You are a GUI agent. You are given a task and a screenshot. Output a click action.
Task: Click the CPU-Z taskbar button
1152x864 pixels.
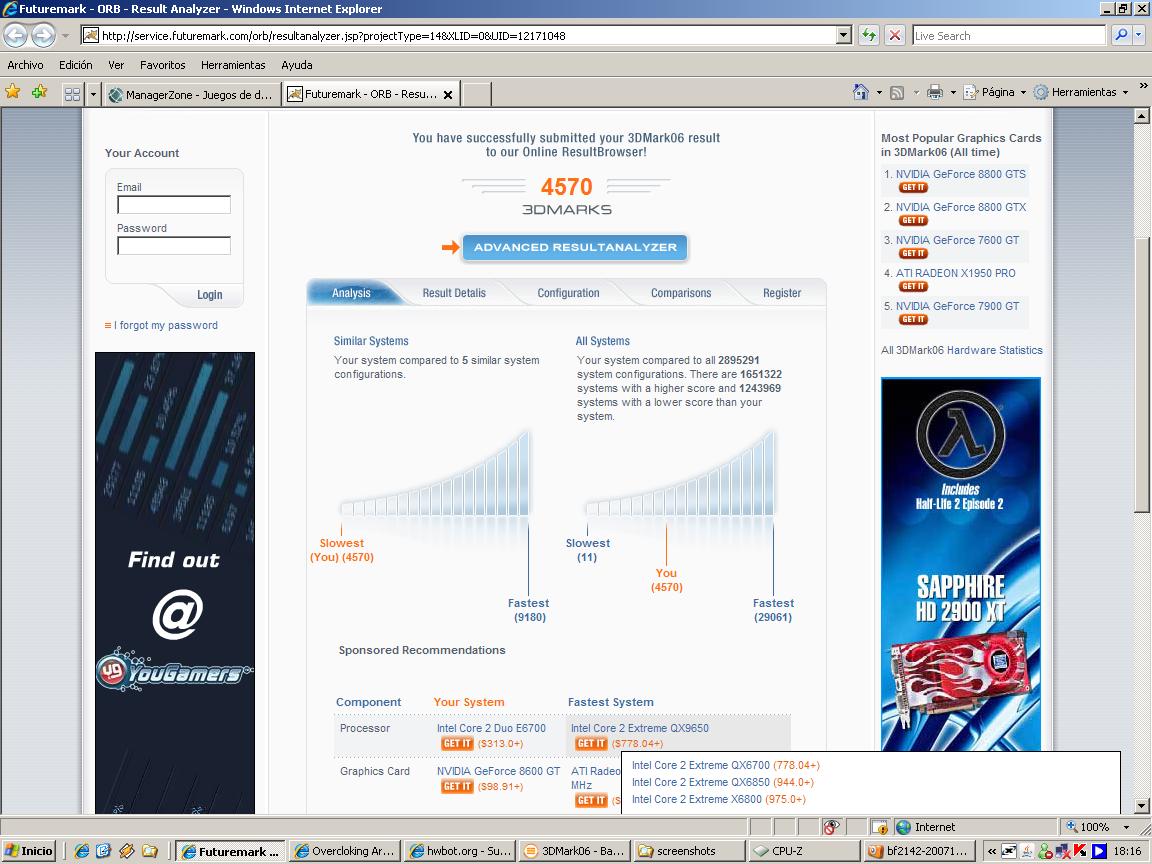click(804, 851)
